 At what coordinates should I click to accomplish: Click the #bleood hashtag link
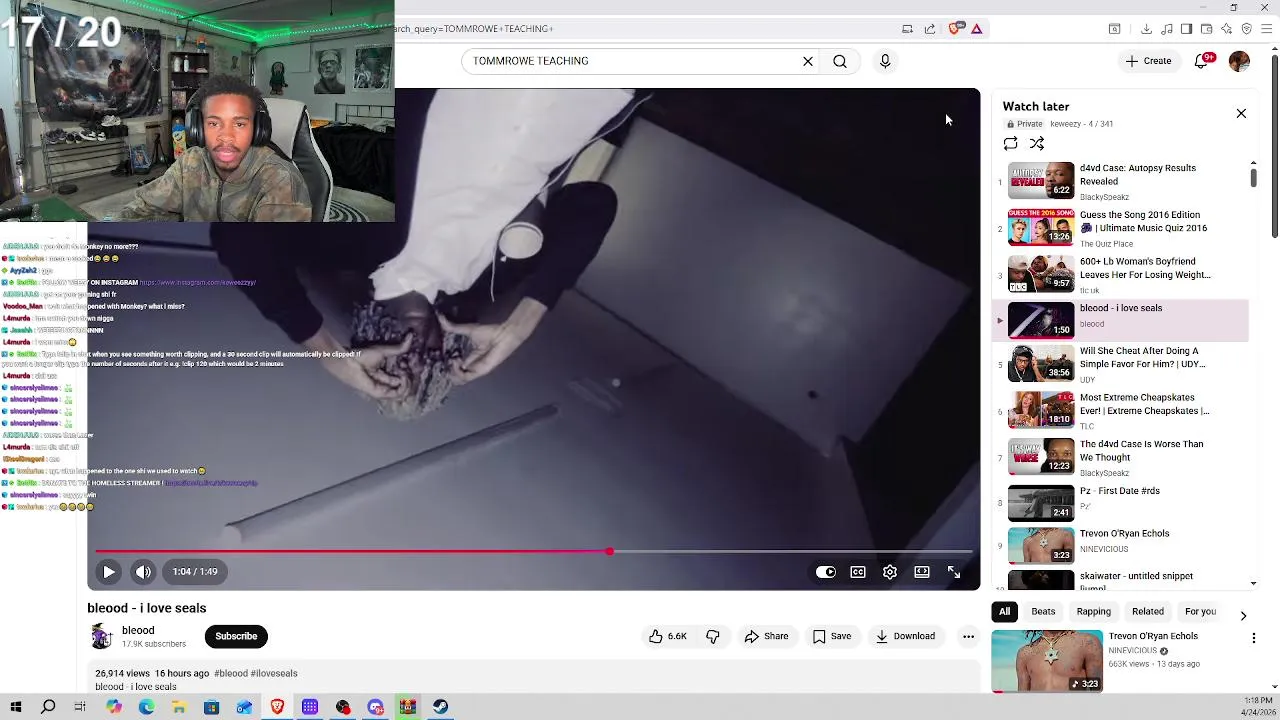click(x=231, y=674)
